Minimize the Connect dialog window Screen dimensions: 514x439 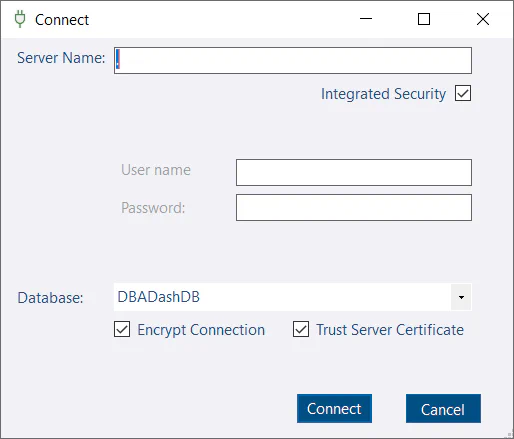366,19
